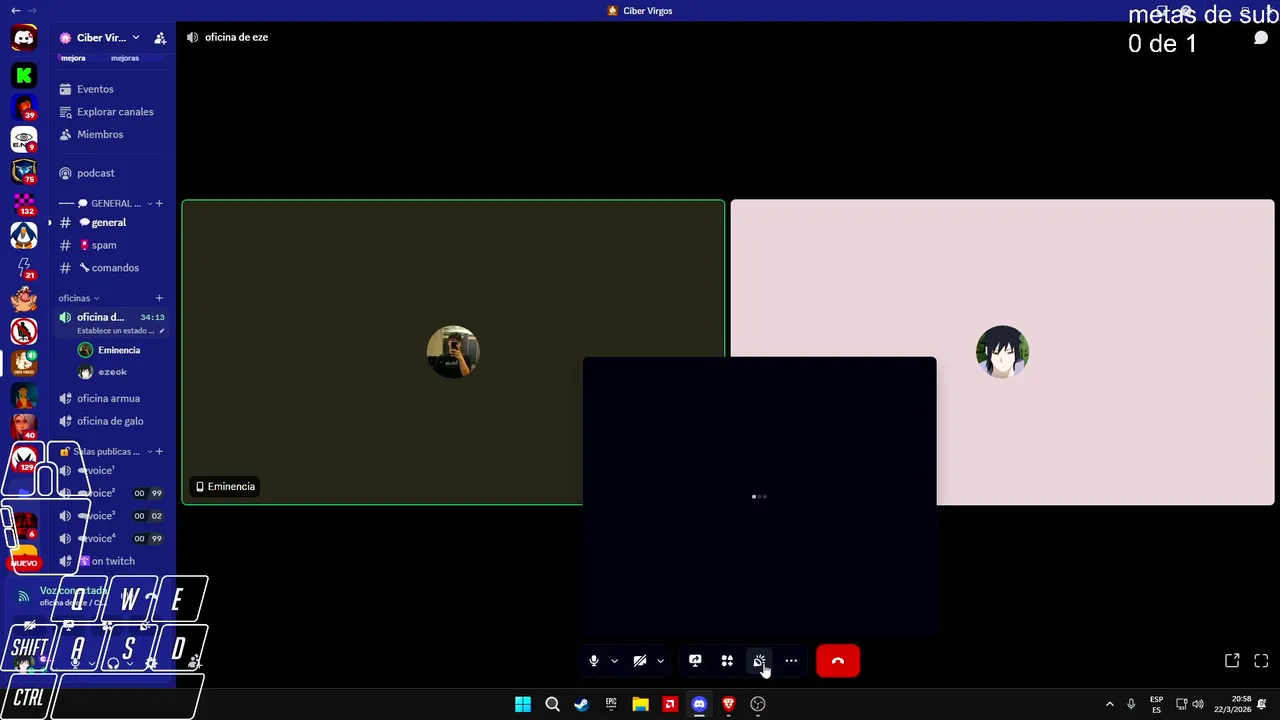The height and width of the screenshot is (720, 1280).
Task: Open the red prohibited-chair server icon
Action: [24, 331]
